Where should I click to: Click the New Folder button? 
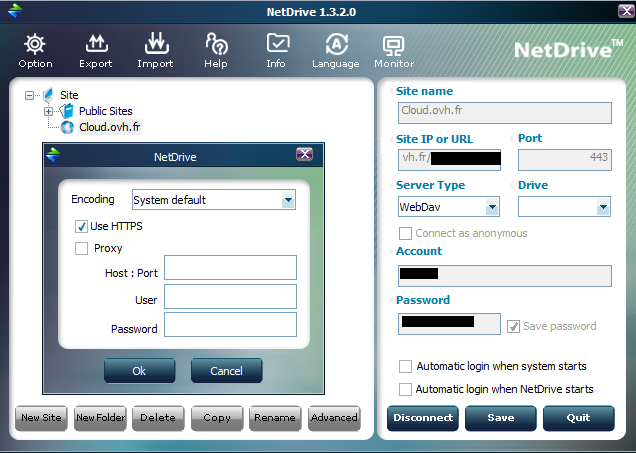[100, 418]
